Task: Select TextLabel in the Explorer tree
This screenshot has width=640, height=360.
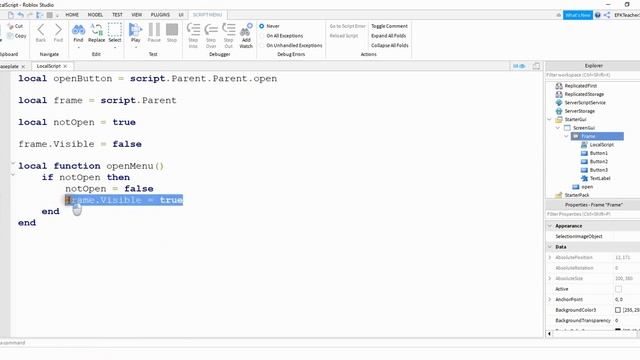Action: coord(600,178)
